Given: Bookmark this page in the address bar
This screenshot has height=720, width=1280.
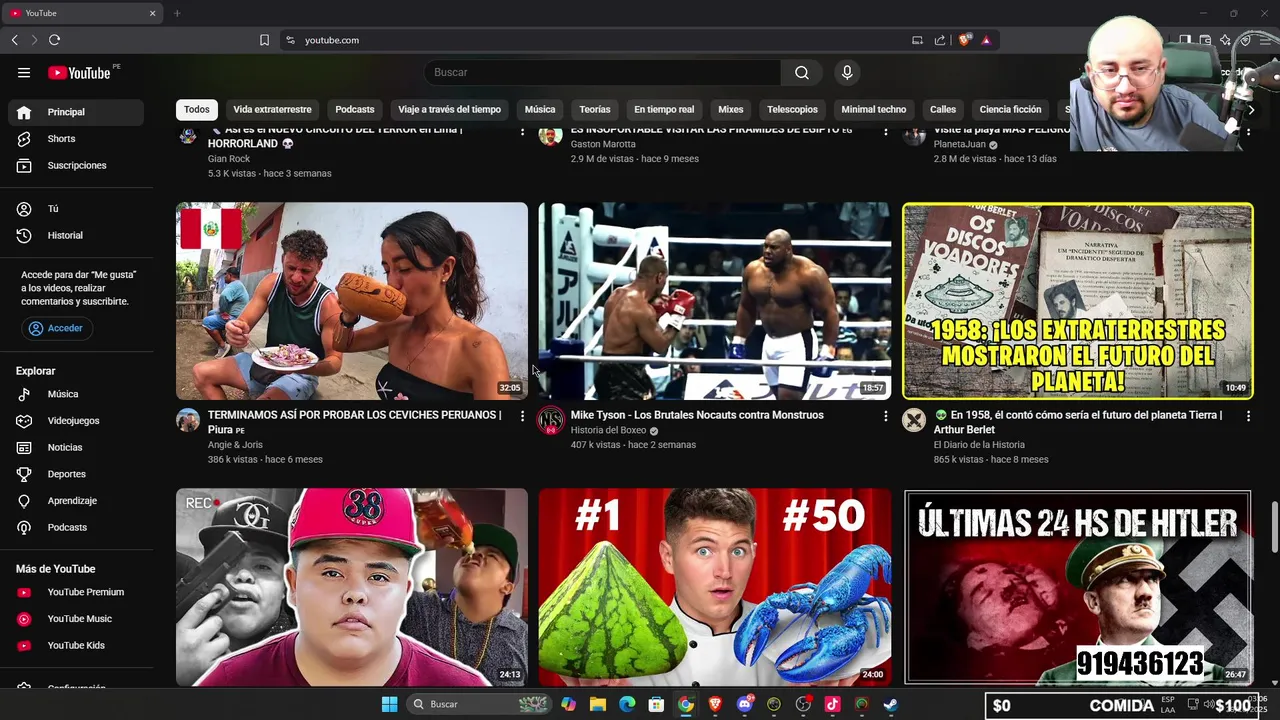Looking at the screenshot, I should [264, 40].
